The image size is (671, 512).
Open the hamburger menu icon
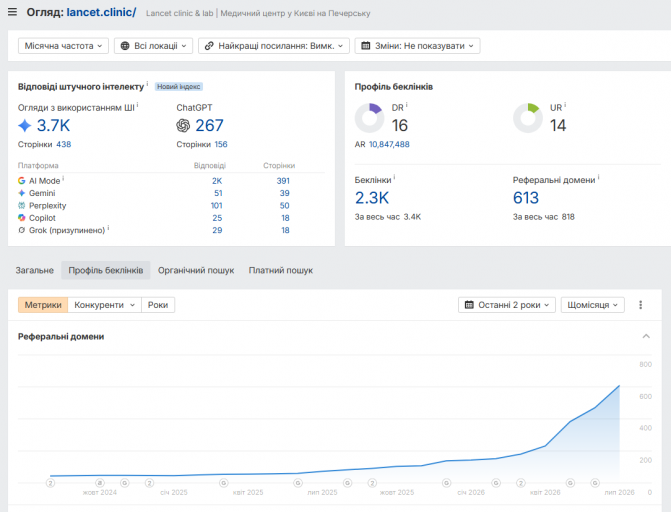click(12, 12)
